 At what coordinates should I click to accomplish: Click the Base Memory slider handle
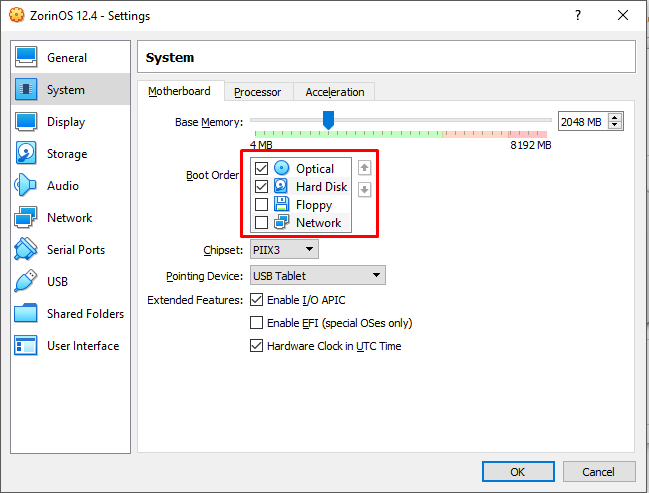coord(327,120)
